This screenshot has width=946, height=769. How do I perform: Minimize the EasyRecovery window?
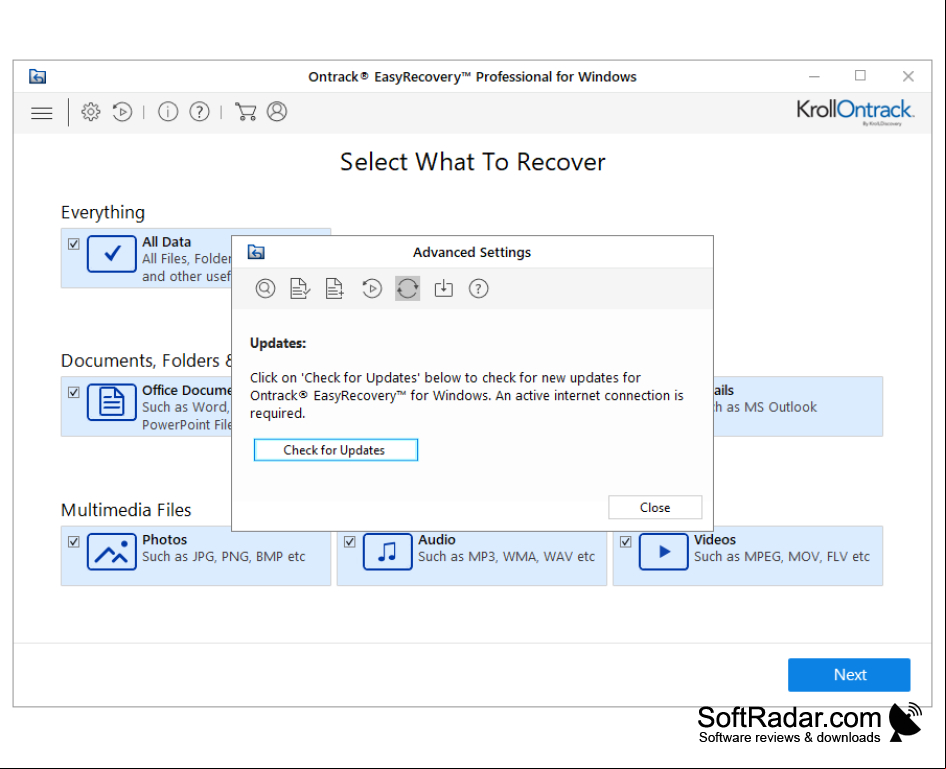tap(814, 77)
